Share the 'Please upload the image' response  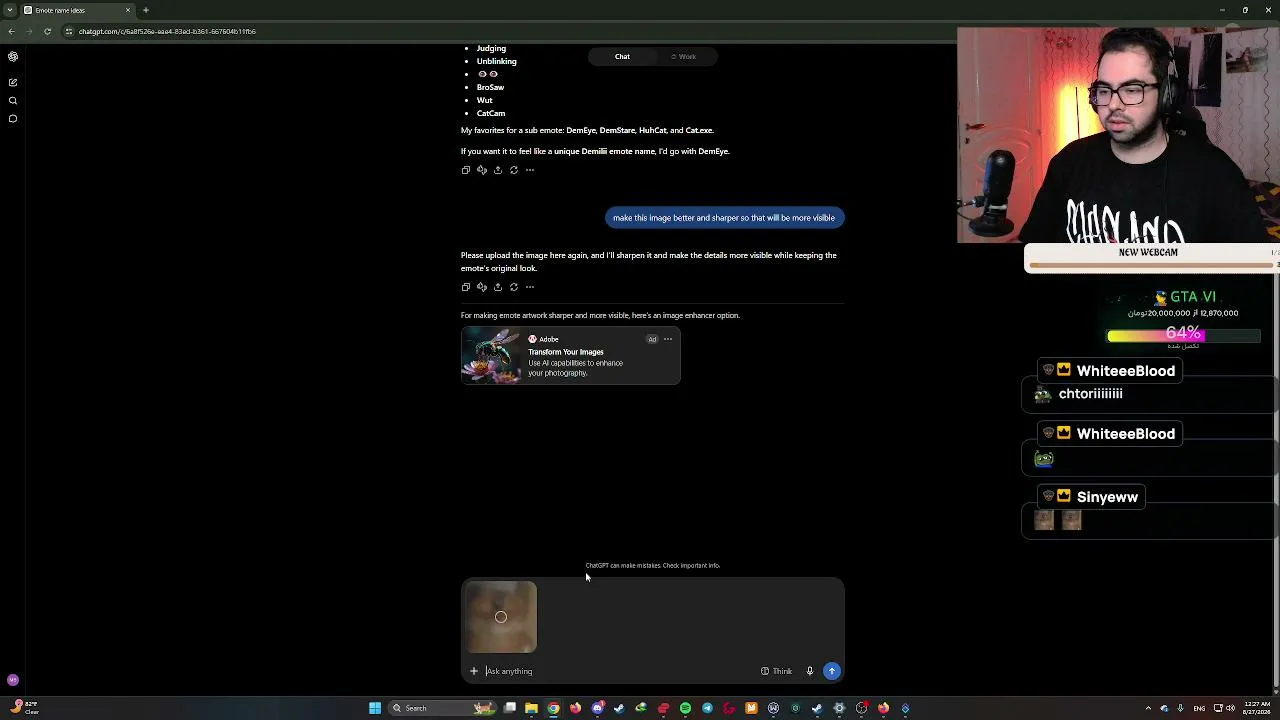(x=498, y=287)
